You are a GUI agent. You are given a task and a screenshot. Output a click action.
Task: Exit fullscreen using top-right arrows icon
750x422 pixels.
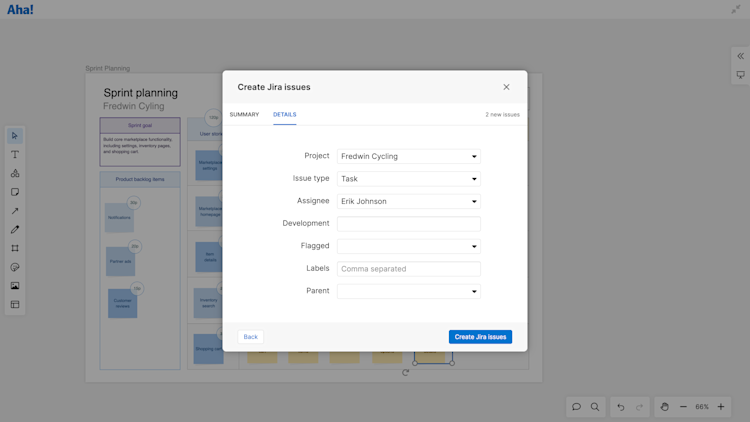(x=736, y=9)
